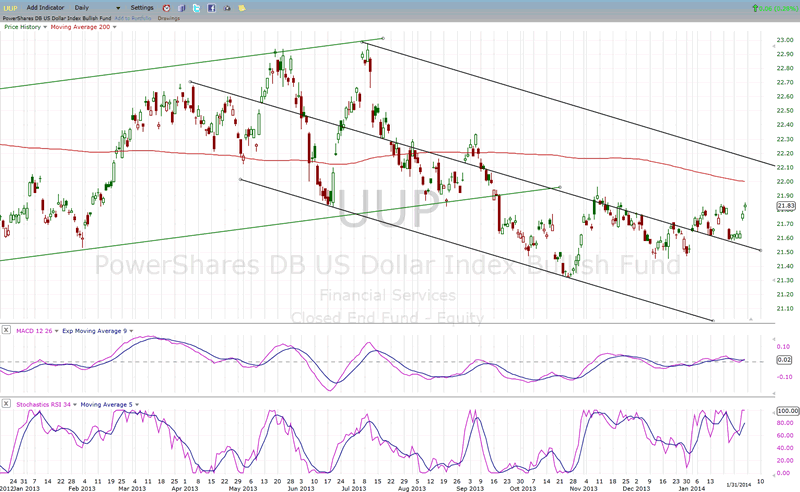Viewport: 800px width, 492px height.
Task: Share chart via Facebook icon
Action: (x=211, y=8)
